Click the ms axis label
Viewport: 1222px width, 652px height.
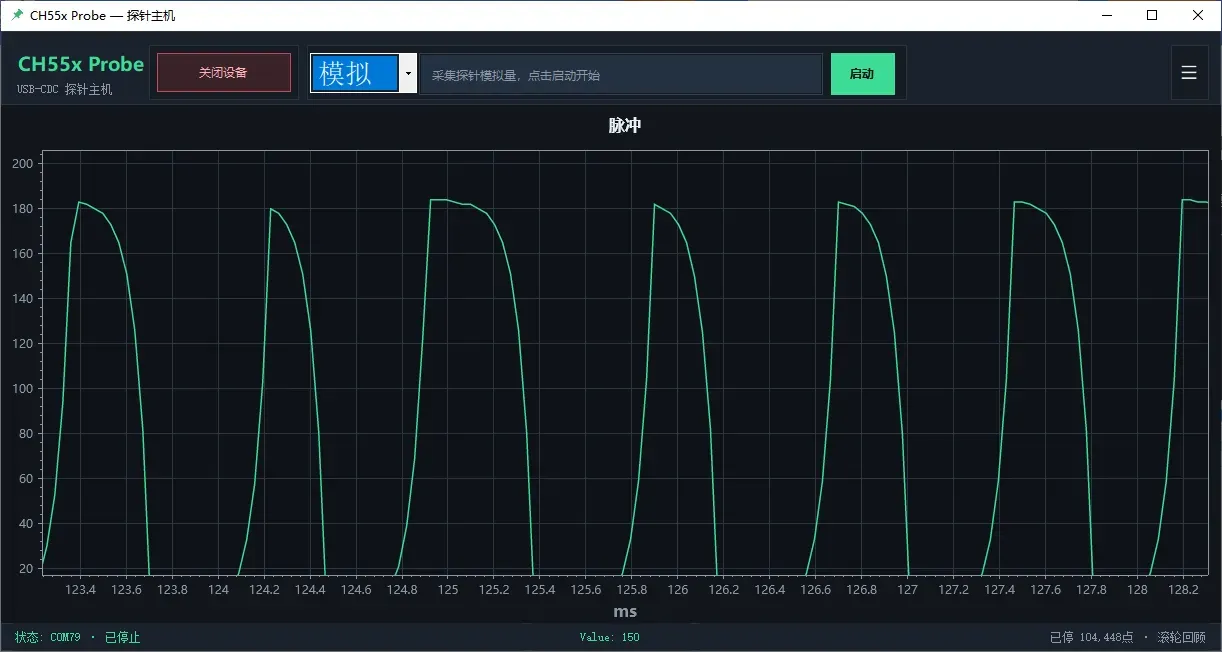click(625, 611)
